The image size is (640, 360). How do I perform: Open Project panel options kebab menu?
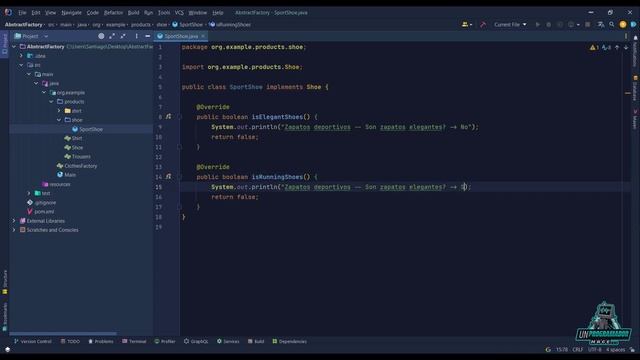coord(136,36)
